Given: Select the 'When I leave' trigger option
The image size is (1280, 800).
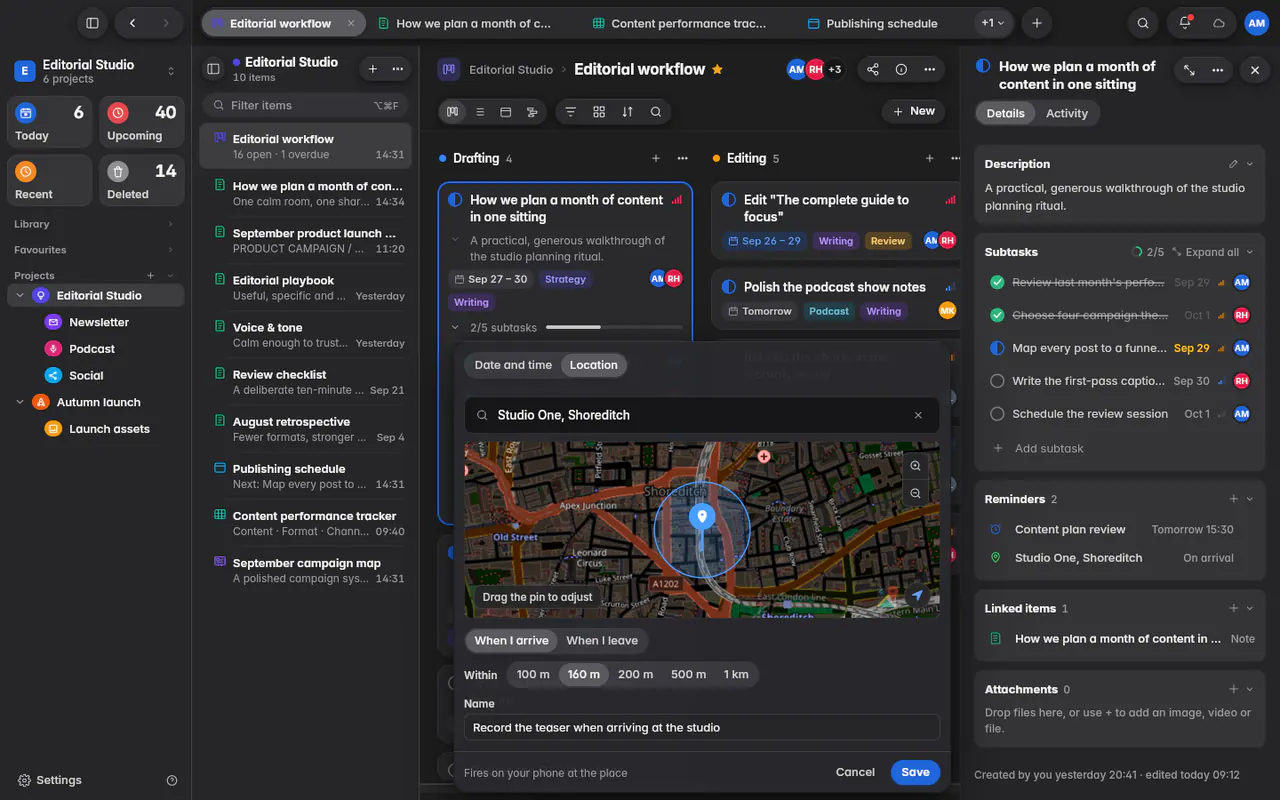Looking at the screenshot, I should click(602, 641).
